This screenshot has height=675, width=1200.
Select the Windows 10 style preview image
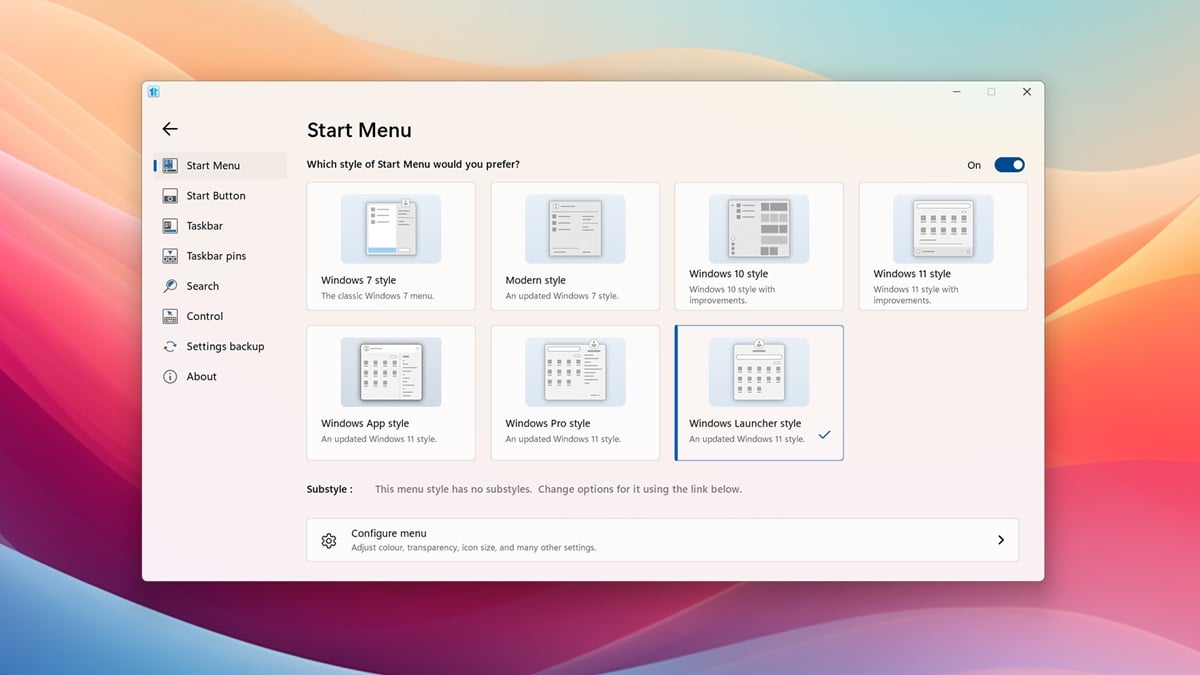coord(759,229)
